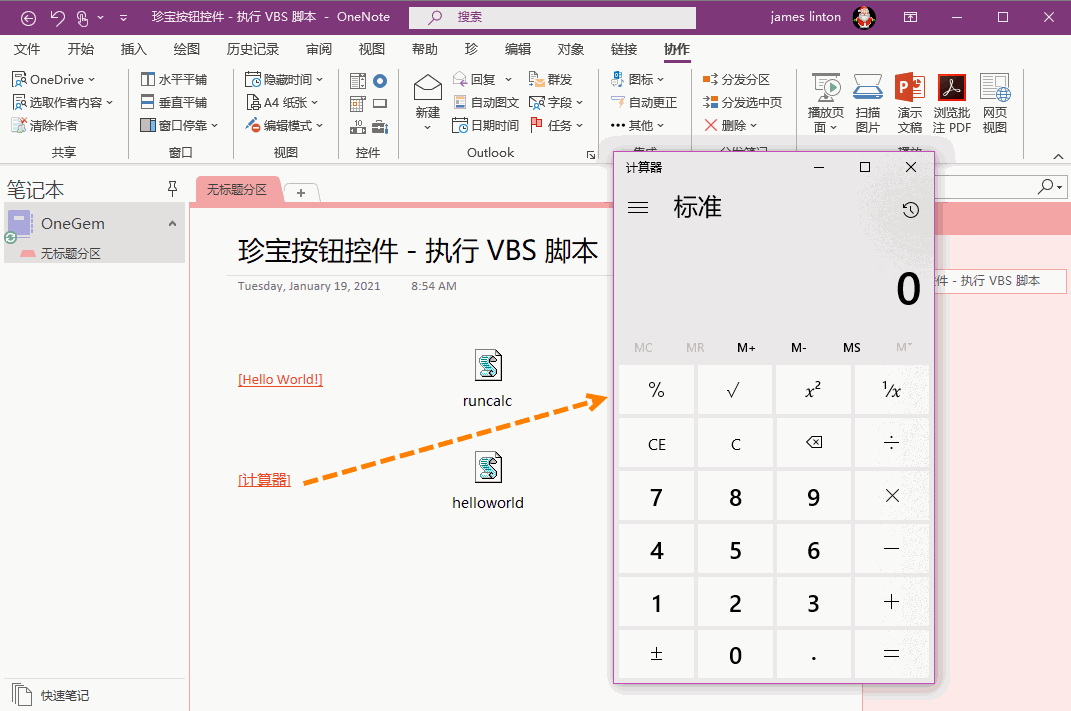Click the CE key in Calculator
This screenshot has width=1071, height=711.
click(656, 445)
